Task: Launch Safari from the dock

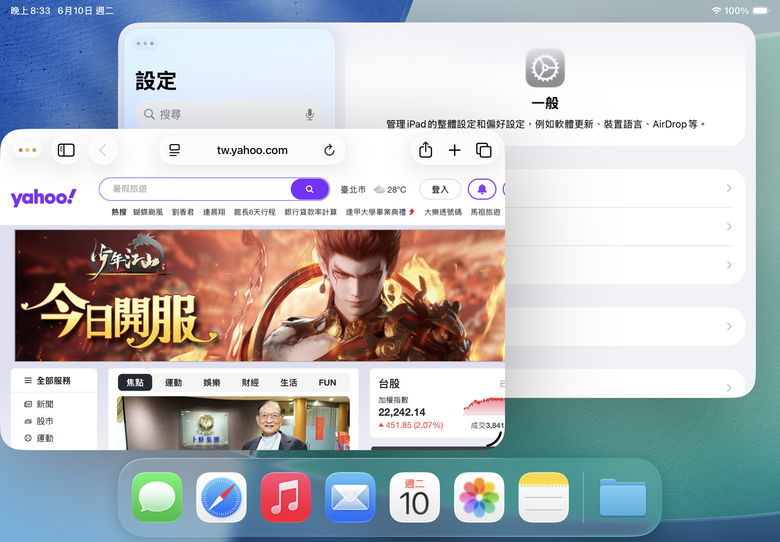Action: (x=221, y=497)
